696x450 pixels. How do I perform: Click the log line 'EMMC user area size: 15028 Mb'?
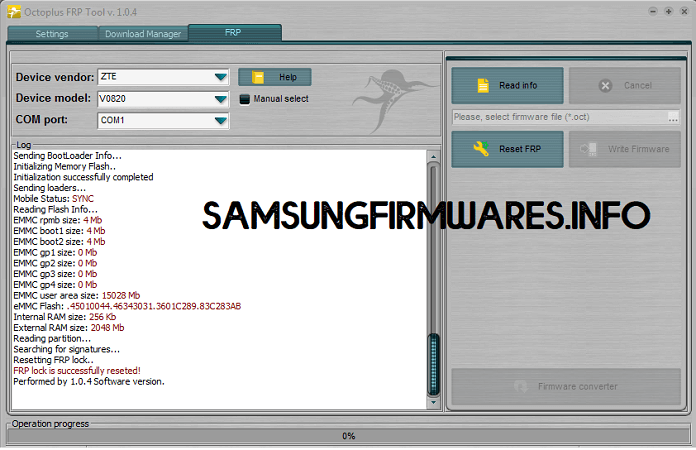coord(76,296)
